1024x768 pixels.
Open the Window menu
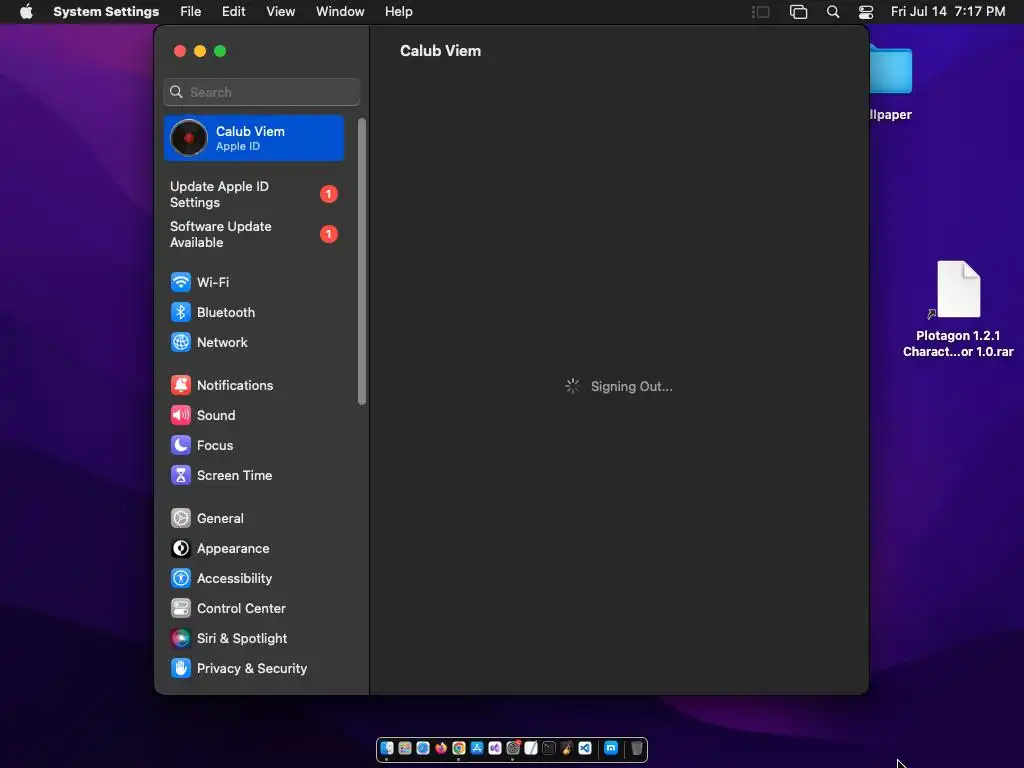point(340,12)
